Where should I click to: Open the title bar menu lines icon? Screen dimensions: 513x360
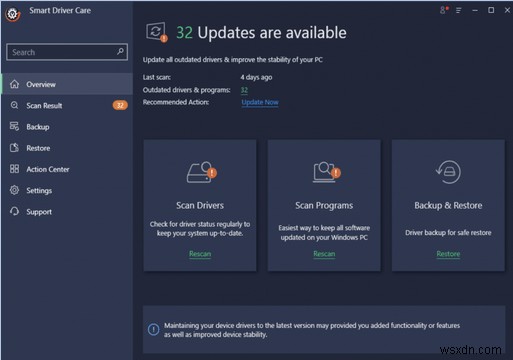tap(459, 11)
